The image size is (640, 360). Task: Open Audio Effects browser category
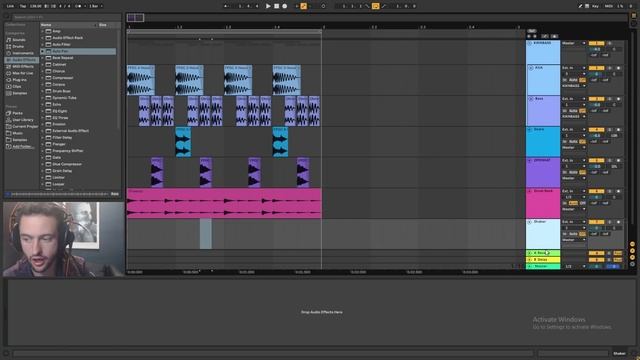pos(21,60)
